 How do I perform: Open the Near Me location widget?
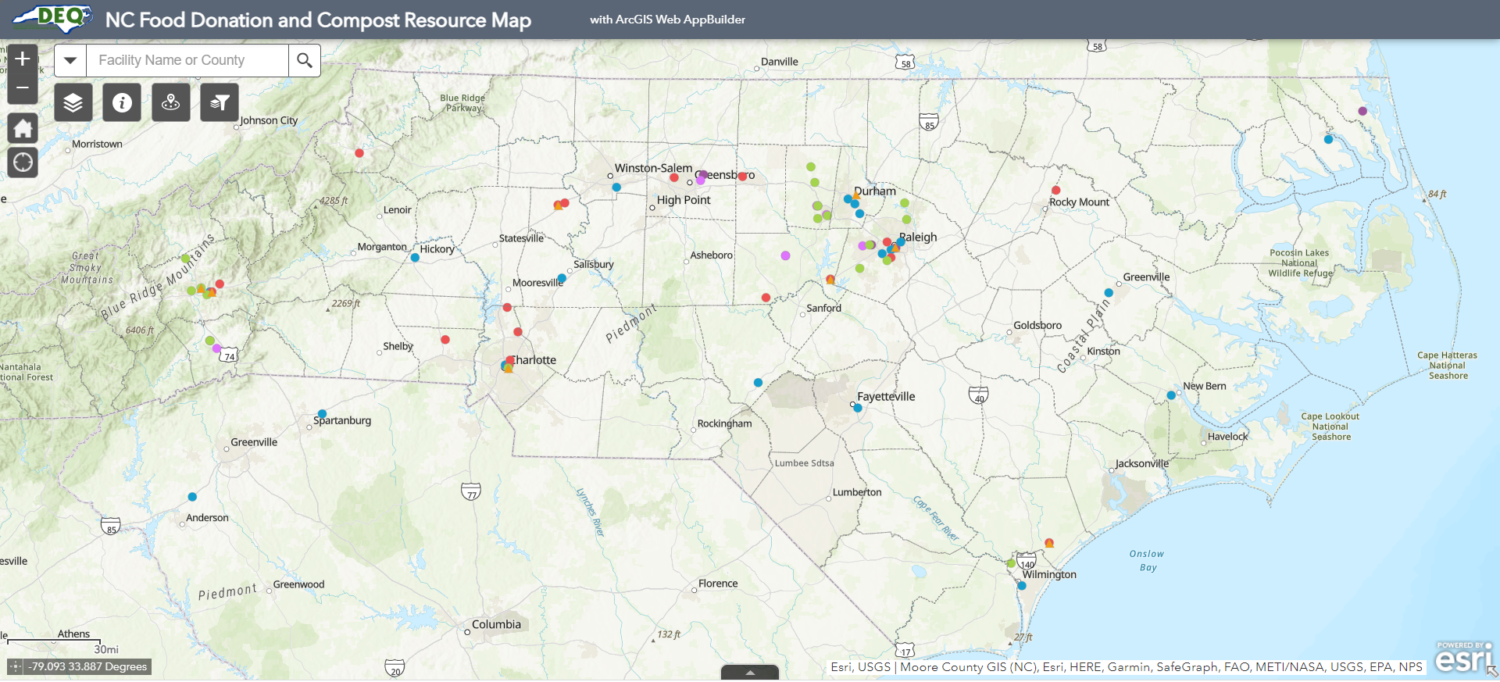click(x=170, y=101)
